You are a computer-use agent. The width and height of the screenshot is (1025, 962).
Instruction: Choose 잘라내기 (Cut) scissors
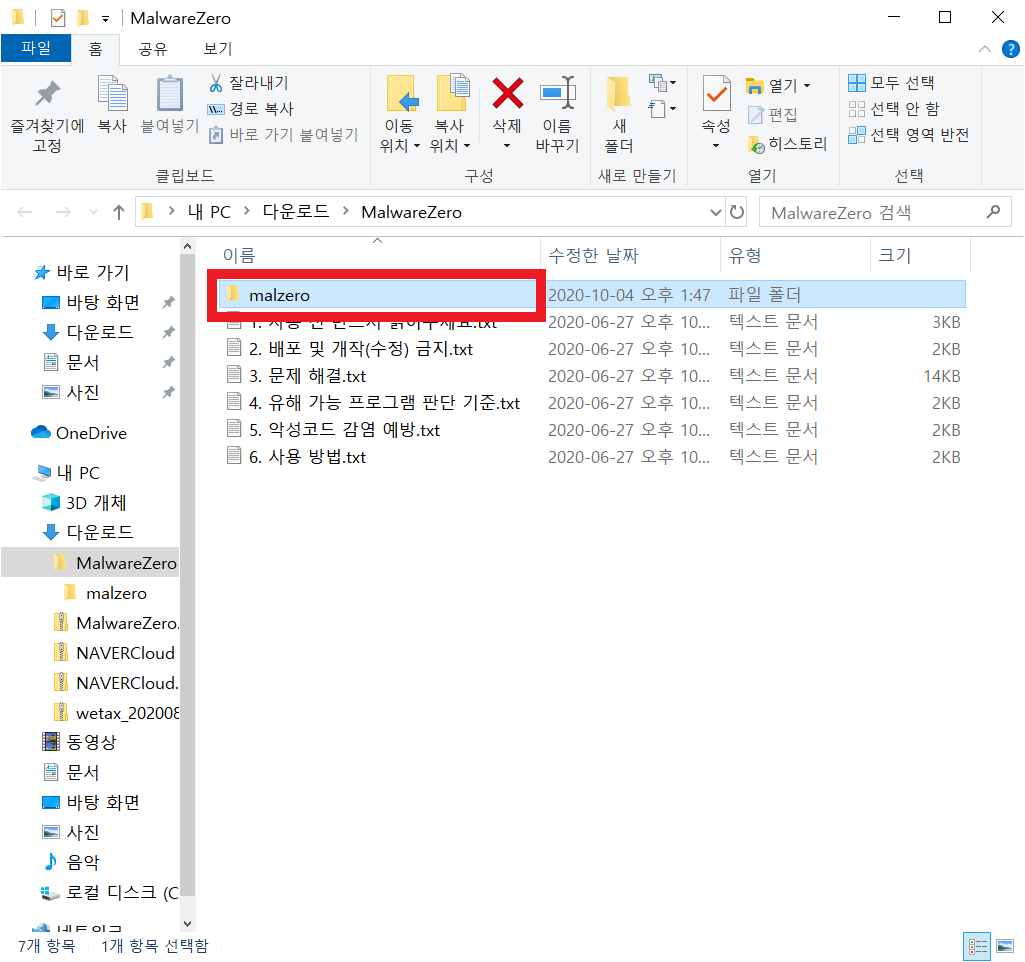coord(248,83)
